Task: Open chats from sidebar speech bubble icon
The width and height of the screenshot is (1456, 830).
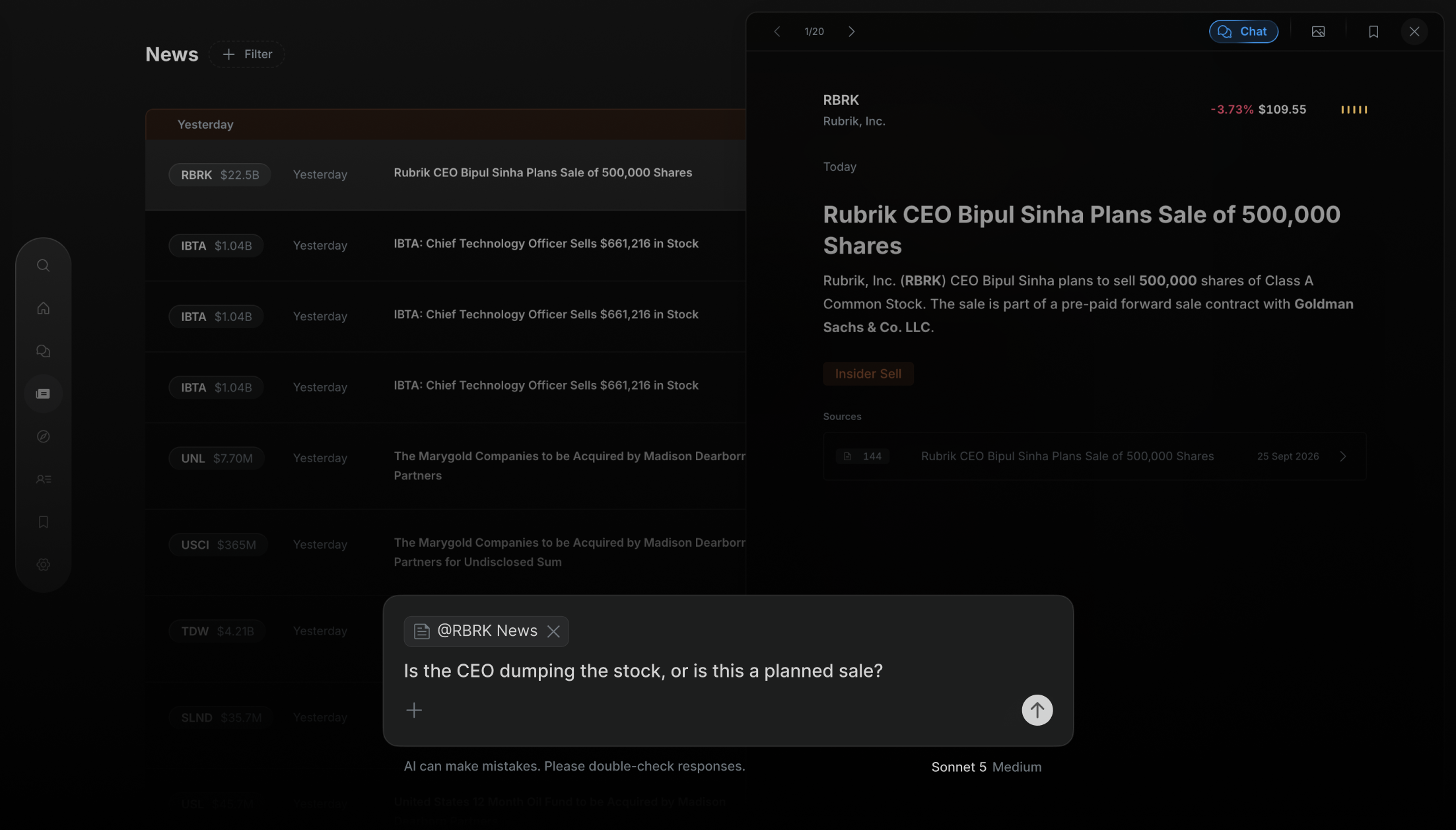Action: point(43,351)
